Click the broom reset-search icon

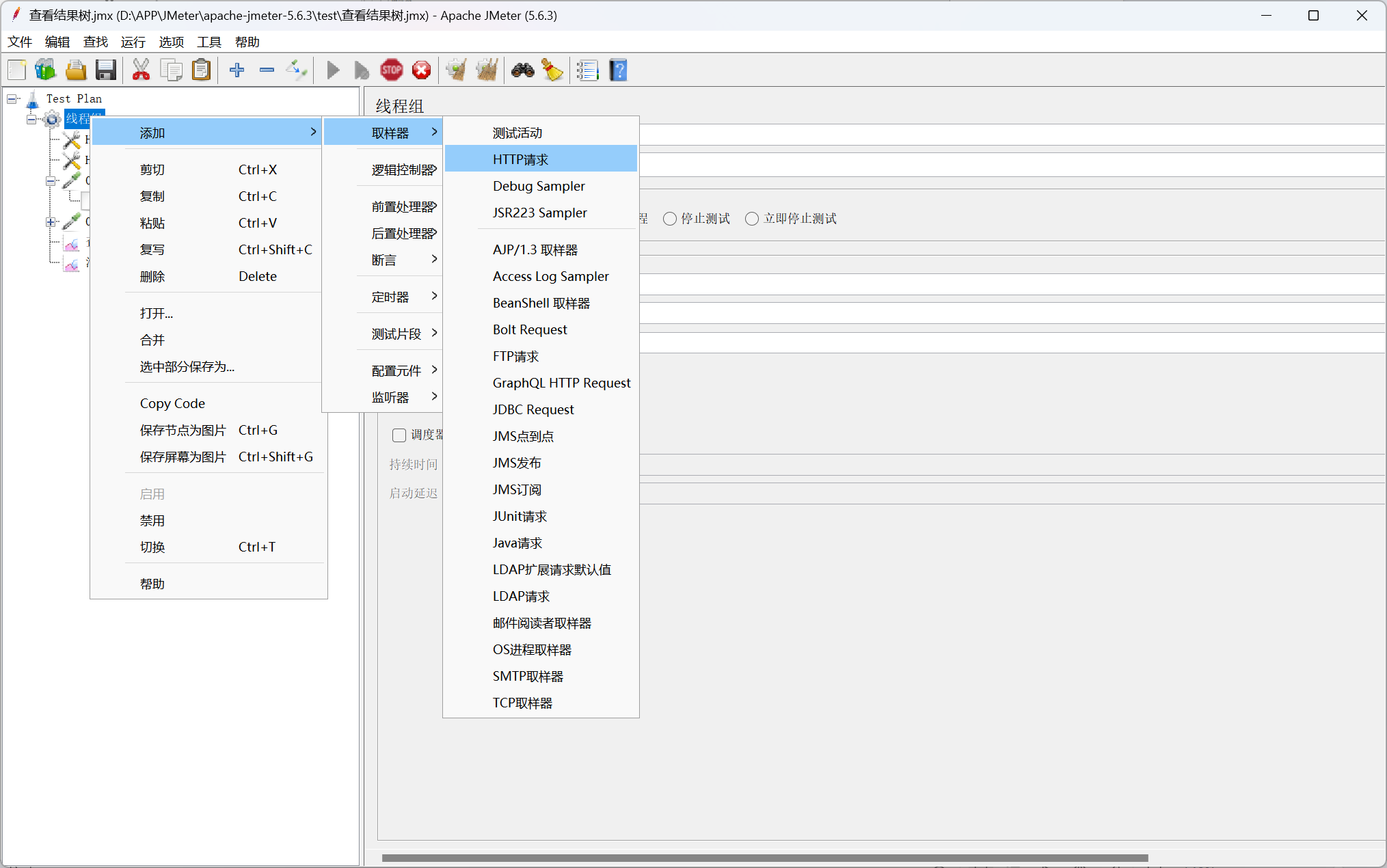[x=552, y=70]
